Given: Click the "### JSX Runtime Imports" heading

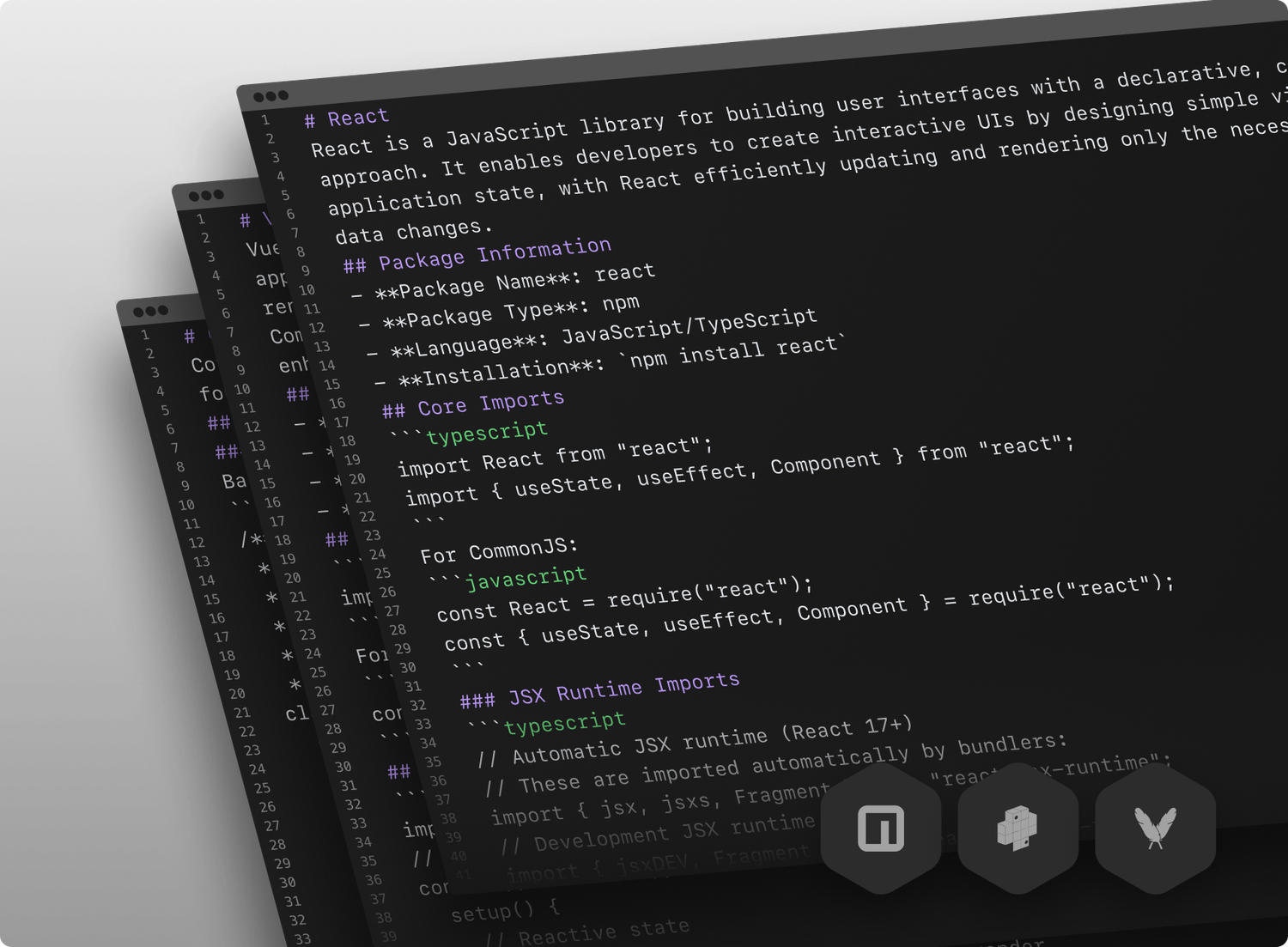Looking at the screenshot, I should pyautogui.click(x=598, y=691).
